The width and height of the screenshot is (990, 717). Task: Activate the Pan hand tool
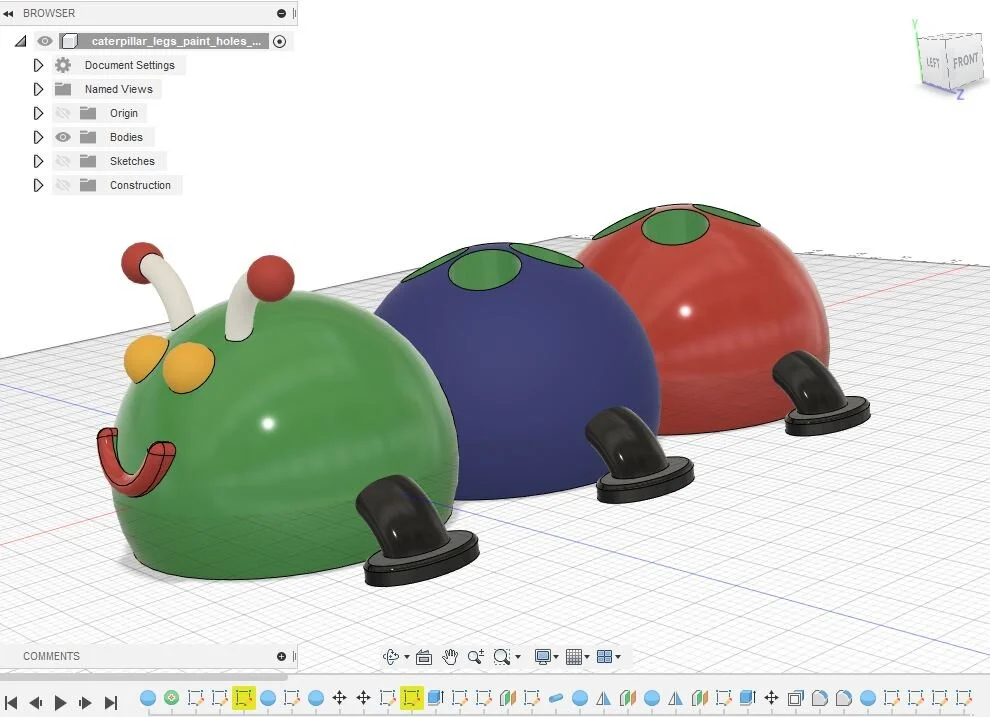coord(450,657)
